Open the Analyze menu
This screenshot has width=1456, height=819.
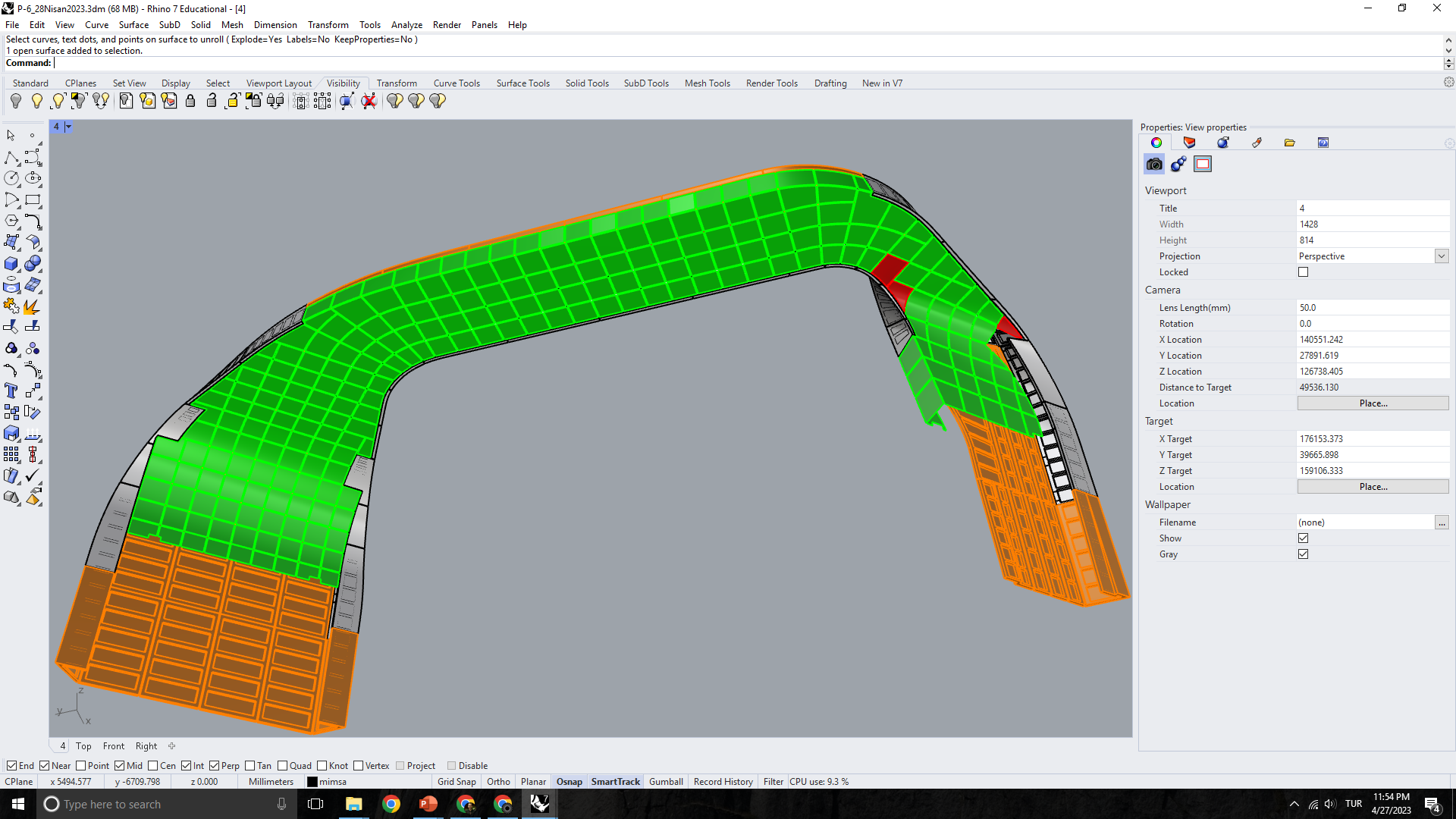(x=406, y=25)
